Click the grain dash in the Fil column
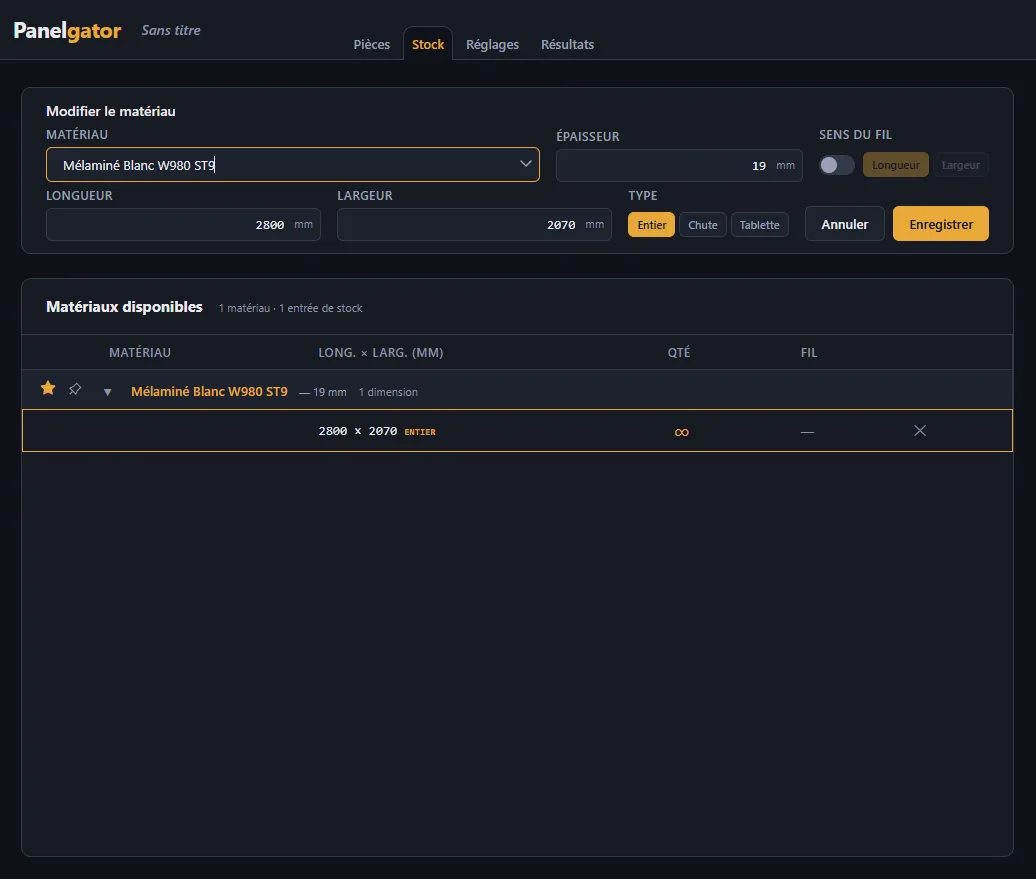 point(807,432)
